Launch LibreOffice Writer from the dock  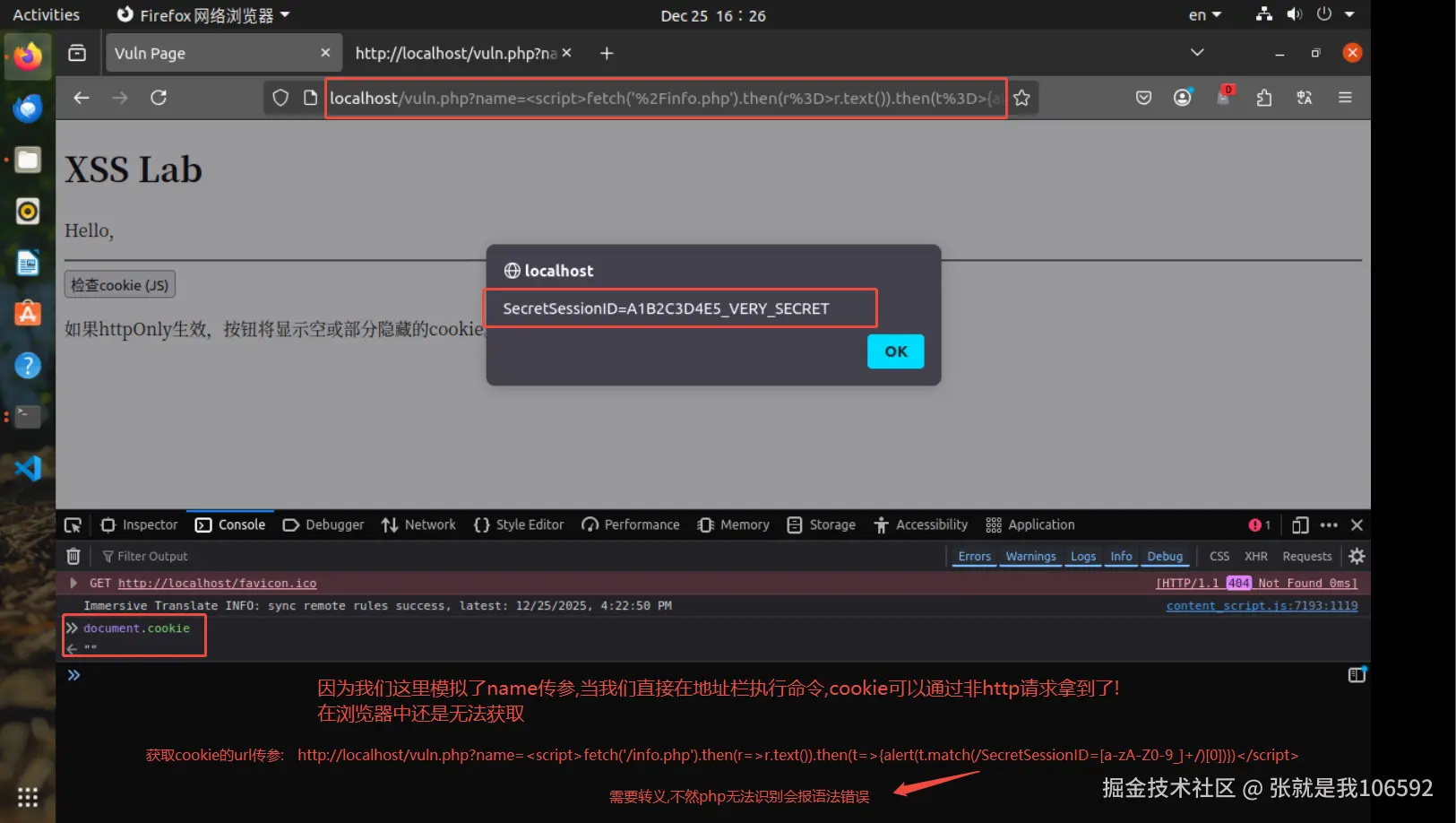pos(28,263)
